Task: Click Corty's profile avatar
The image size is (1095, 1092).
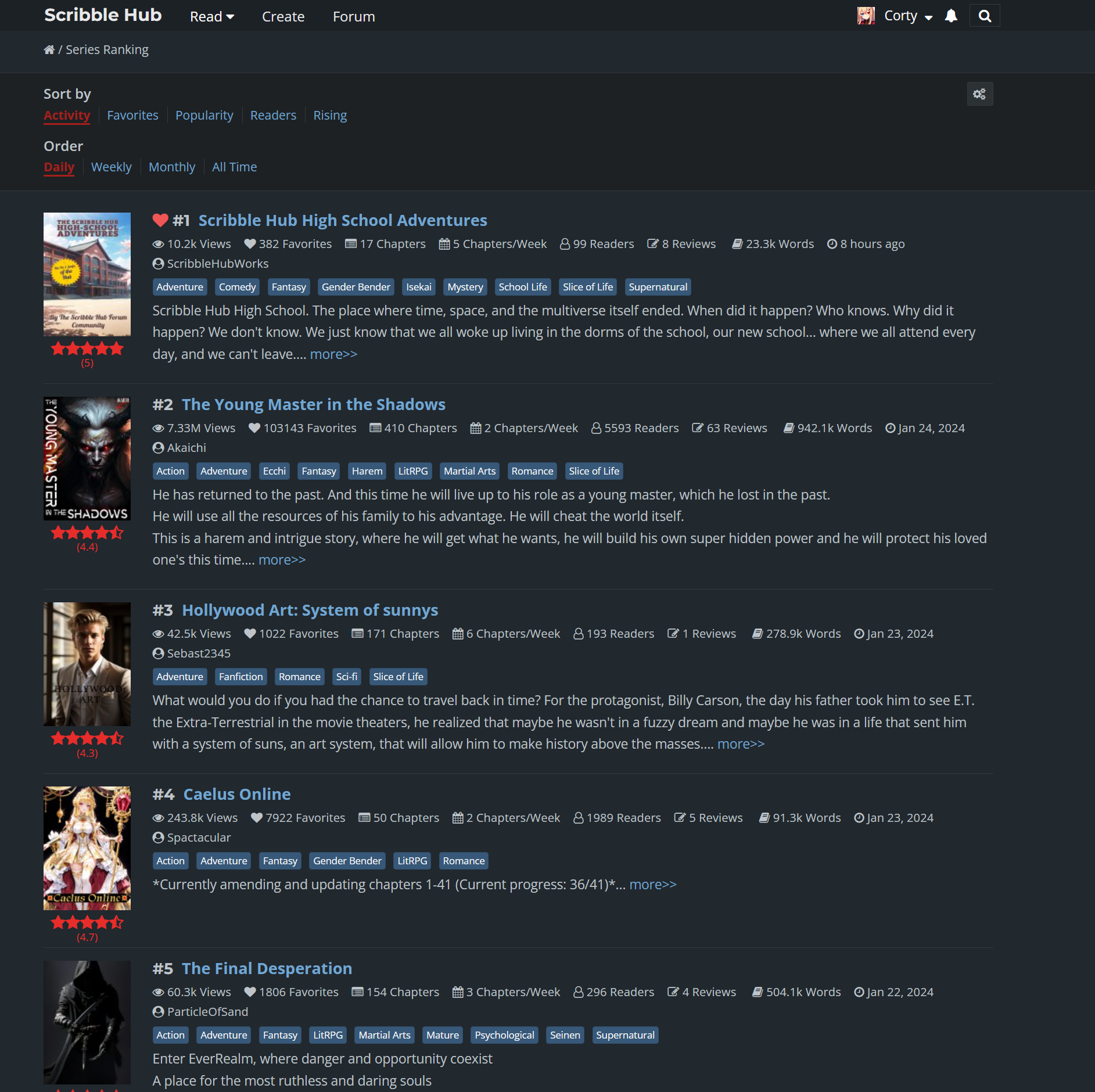Action: 866,16
